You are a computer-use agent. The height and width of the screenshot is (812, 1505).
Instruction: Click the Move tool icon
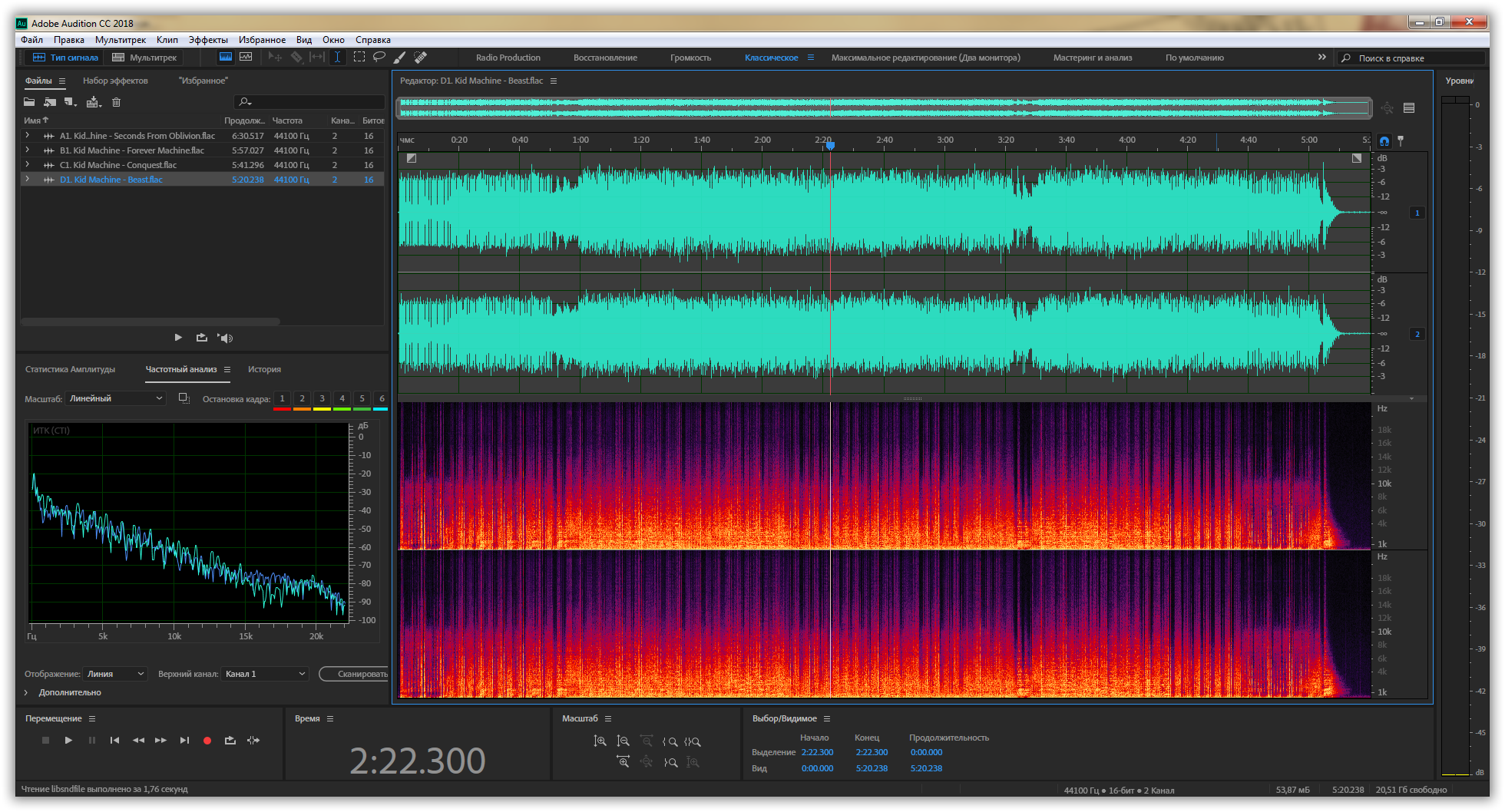275,57
